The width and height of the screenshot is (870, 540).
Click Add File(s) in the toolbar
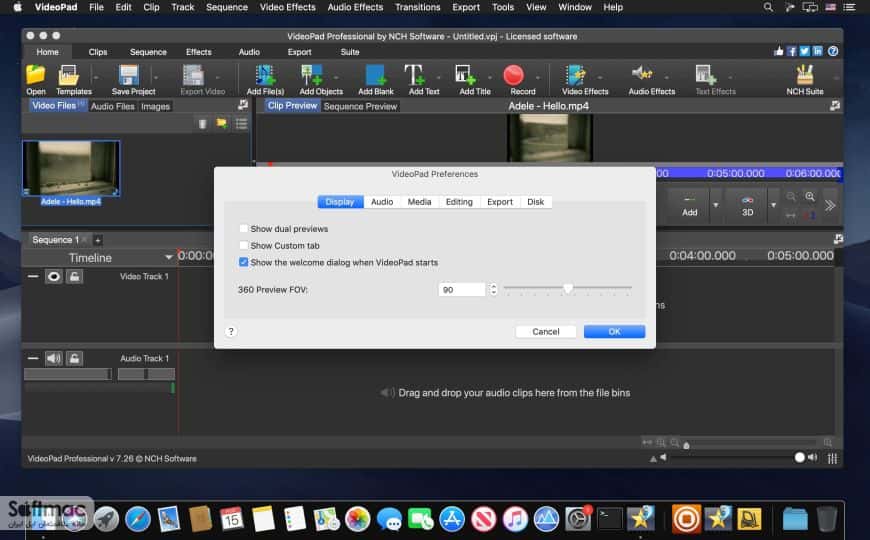[265, 80]
